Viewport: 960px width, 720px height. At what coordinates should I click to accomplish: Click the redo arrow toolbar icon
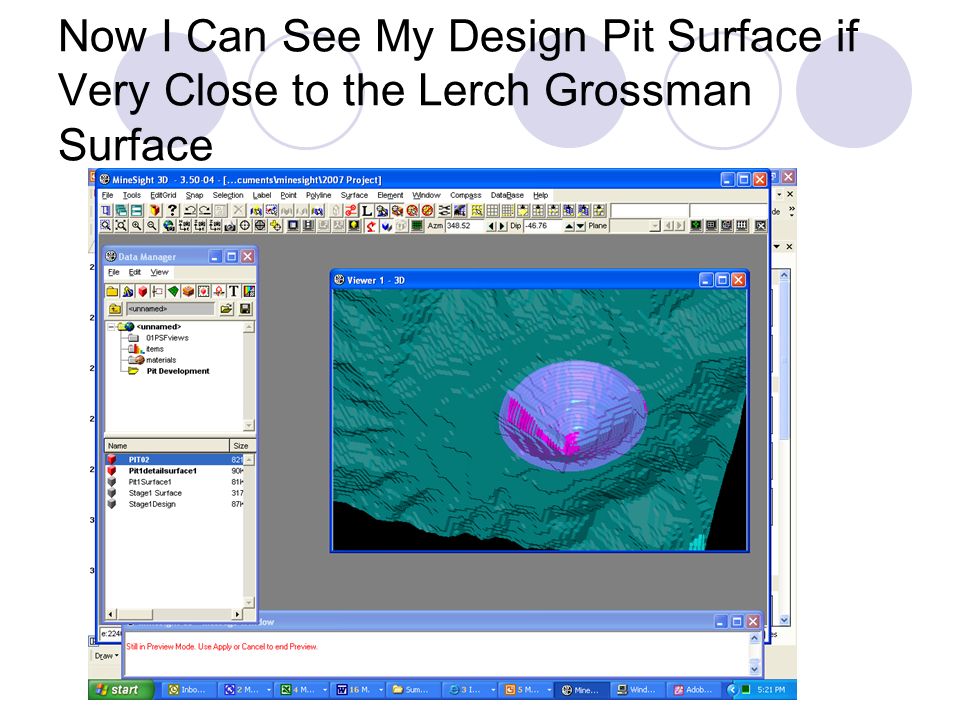pyautogui.click(x=204, y=210)
